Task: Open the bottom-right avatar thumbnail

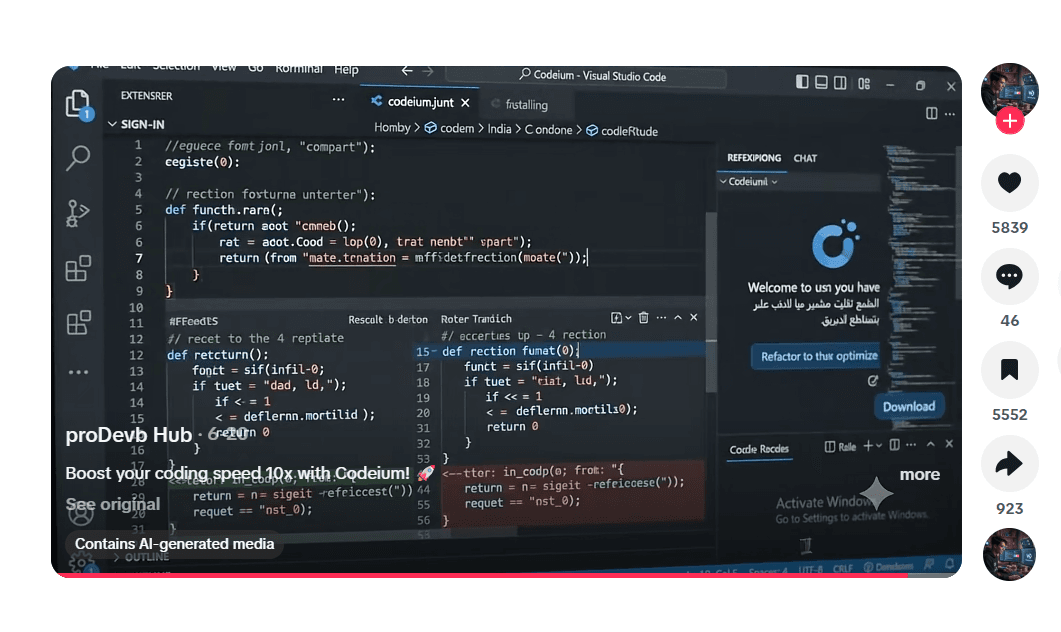Action: click(1010, 554)
